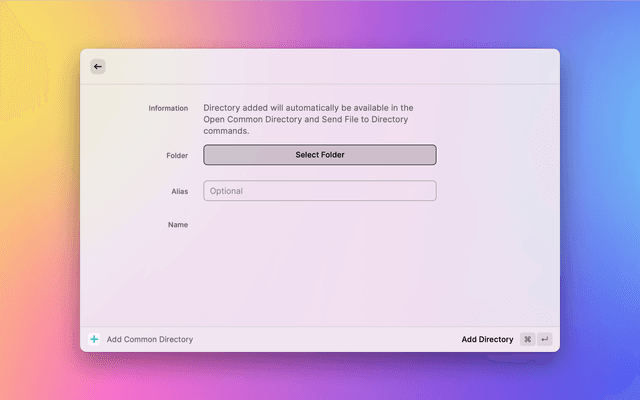The width and height of the screenshot is (640, 400).
Task: Click the teal plus icon in footer
Action: coord(94,339)
